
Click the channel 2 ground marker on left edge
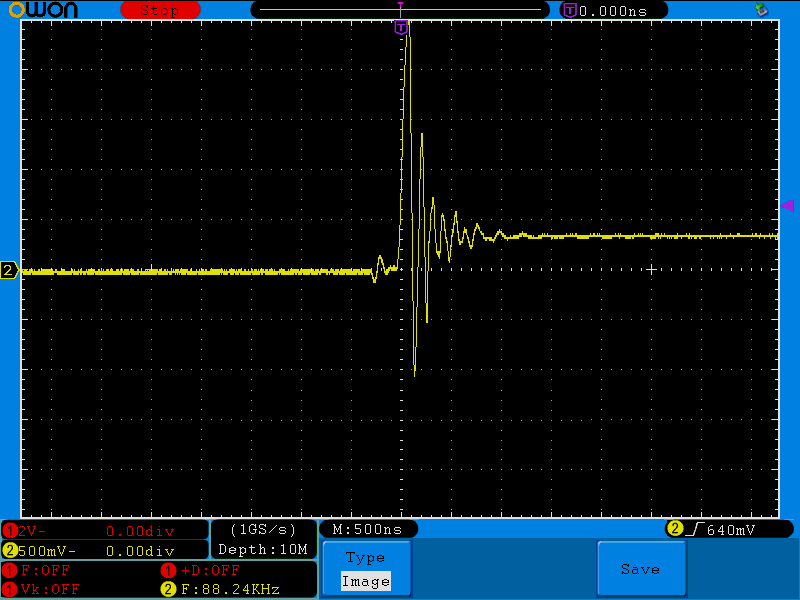[x=9, y=270]
